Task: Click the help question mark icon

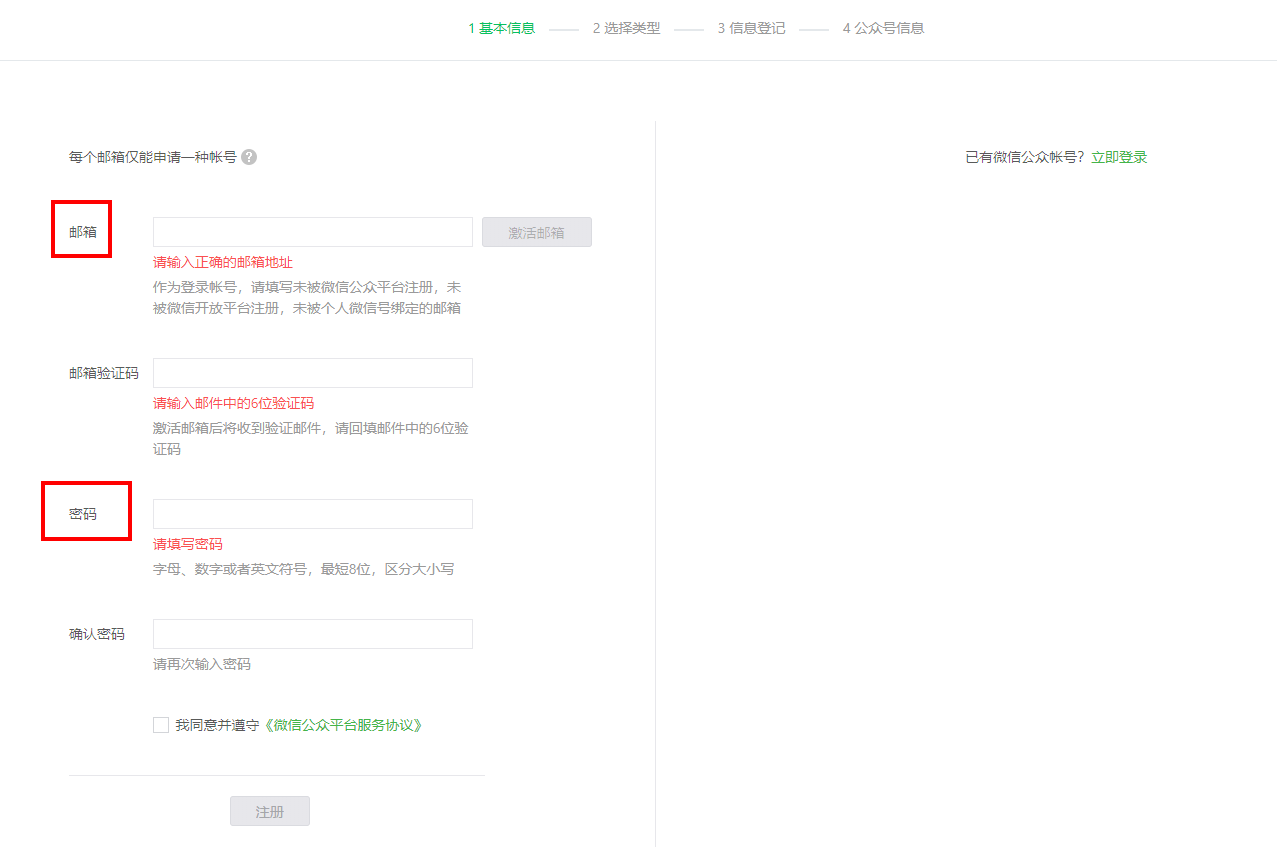Action: point(247,156)
